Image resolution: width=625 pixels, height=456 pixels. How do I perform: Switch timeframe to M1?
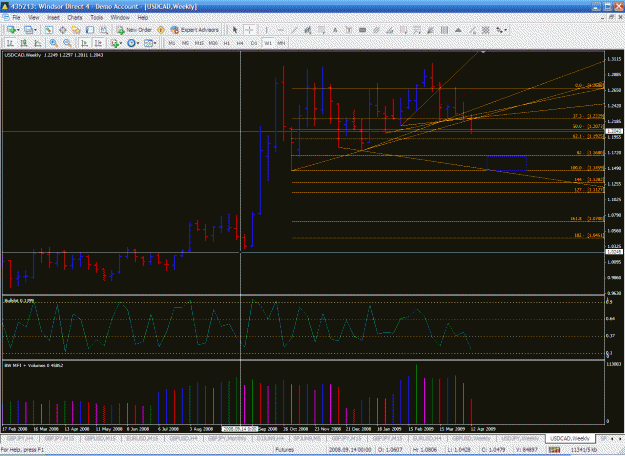tap(172, 43)
